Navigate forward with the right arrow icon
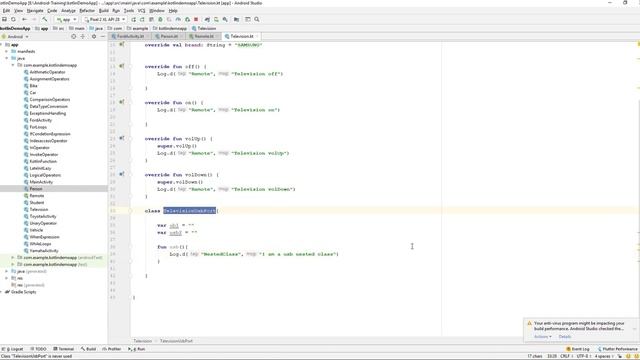Image resolution: width=640 pixels, height=360 pixels. 34,19
